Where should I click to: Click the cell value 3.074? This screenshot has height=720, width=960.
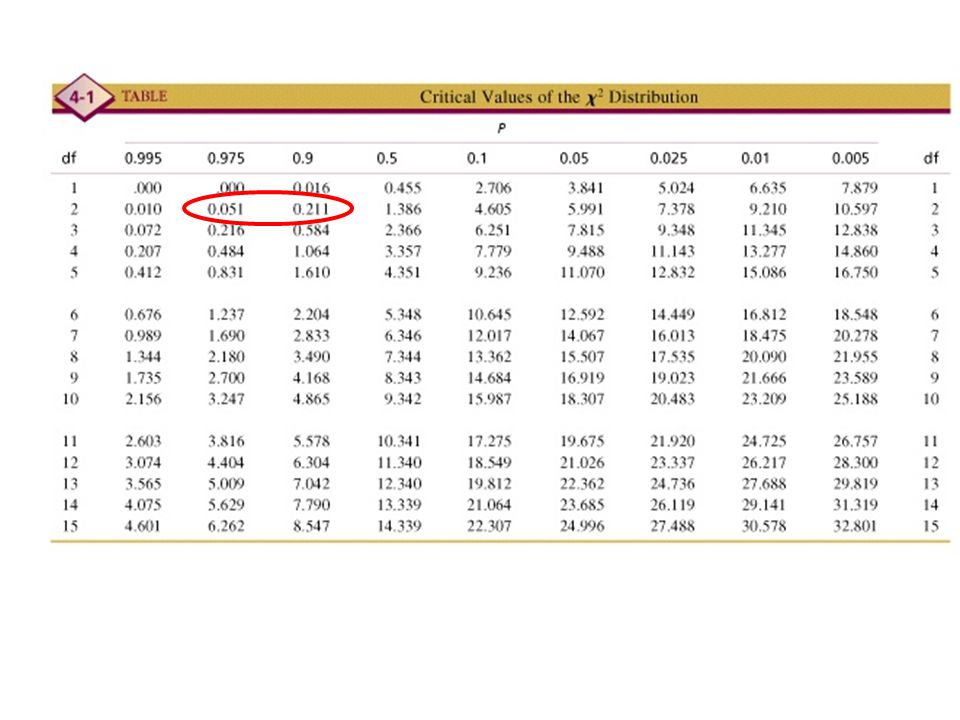click(x=143, y=463)
